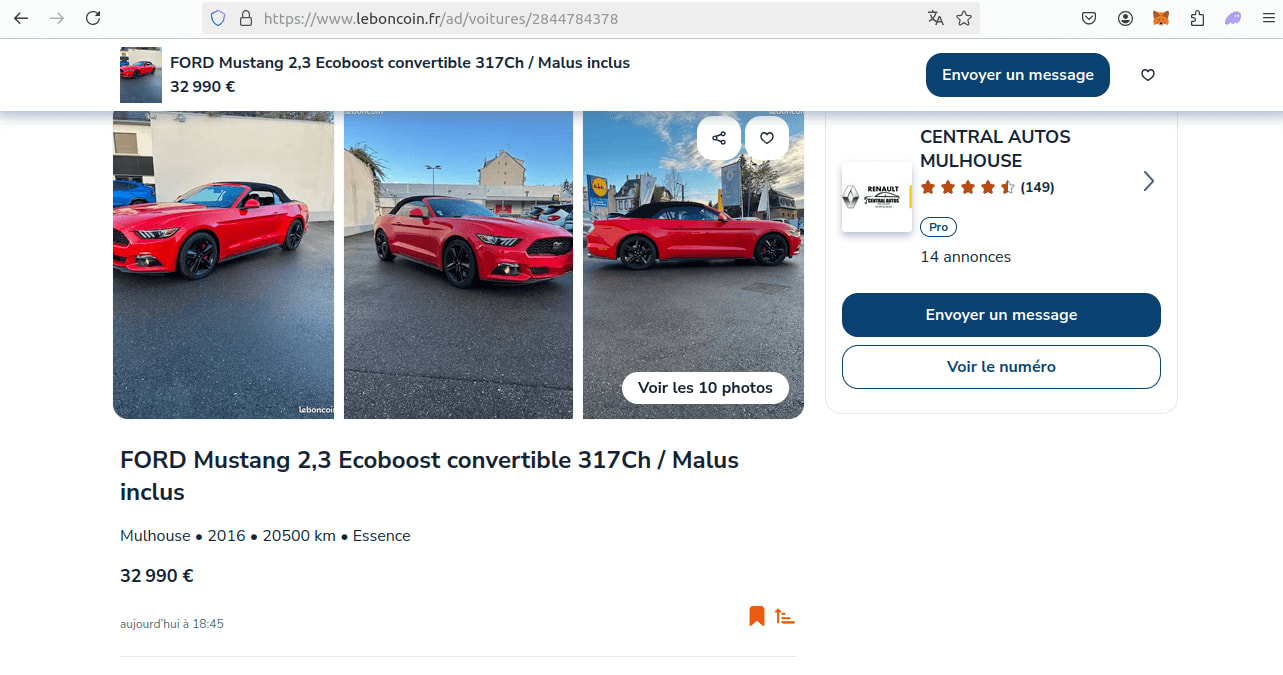Click the Mulhouse 2016 20500 km details

(x=265, y=536)
